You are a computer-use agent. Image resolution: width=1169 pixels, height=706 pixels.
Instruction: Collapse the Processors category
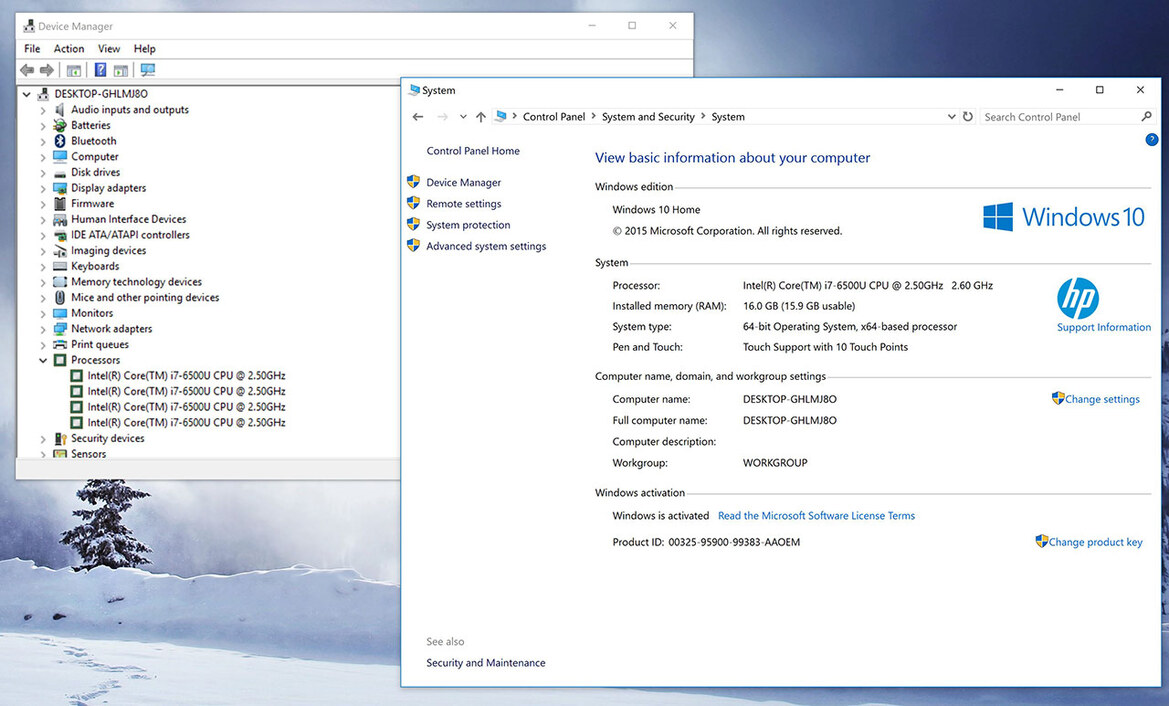pyautogui.click(x=43, y=360)
